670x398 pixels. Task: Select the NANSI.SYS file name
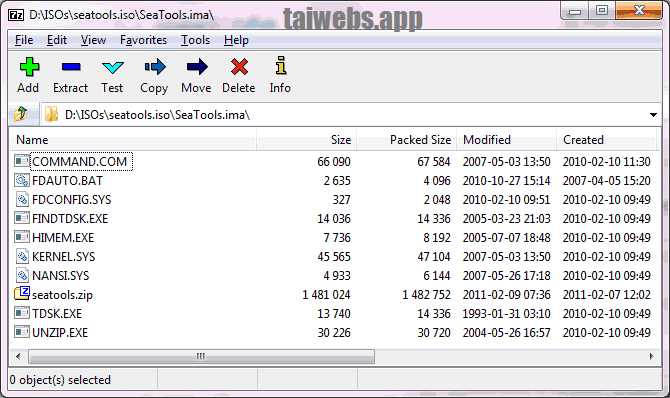[x=61, y=276]
